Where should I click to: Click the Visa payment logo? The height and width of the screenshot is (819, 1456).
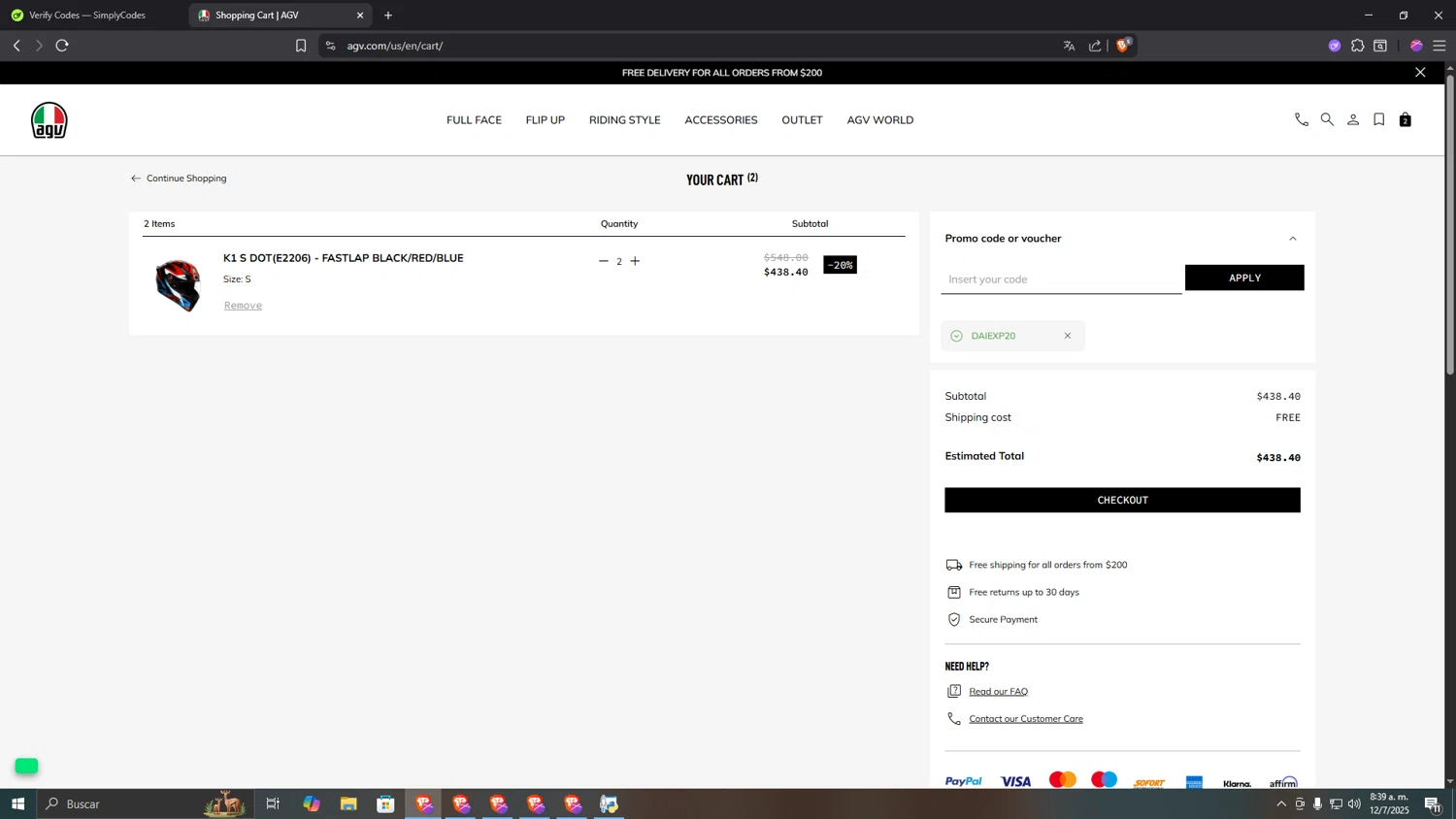pos(1015,782)
